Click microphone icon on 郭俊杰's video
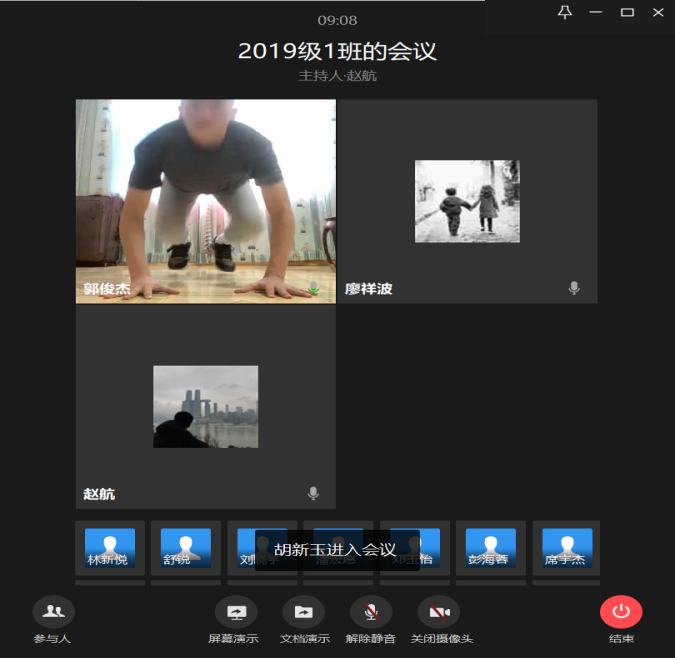This screenshot has height=659, width=675. coord(313,288)
